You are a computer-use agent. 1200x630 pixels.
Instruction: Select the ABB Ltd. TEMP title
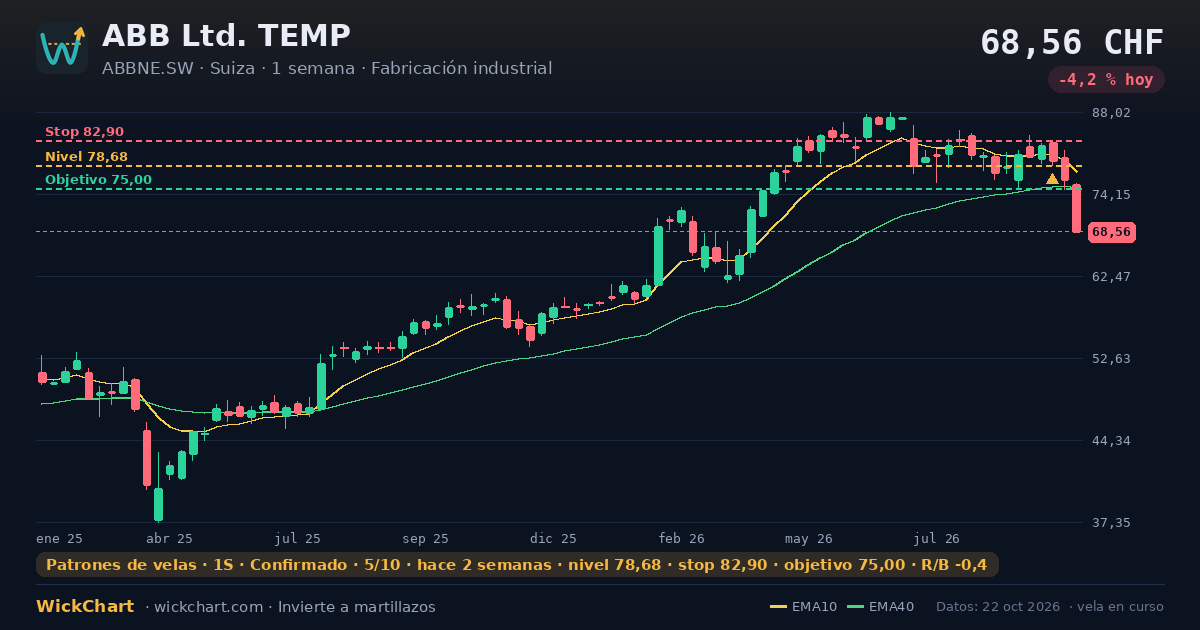(x=226, y=36)
